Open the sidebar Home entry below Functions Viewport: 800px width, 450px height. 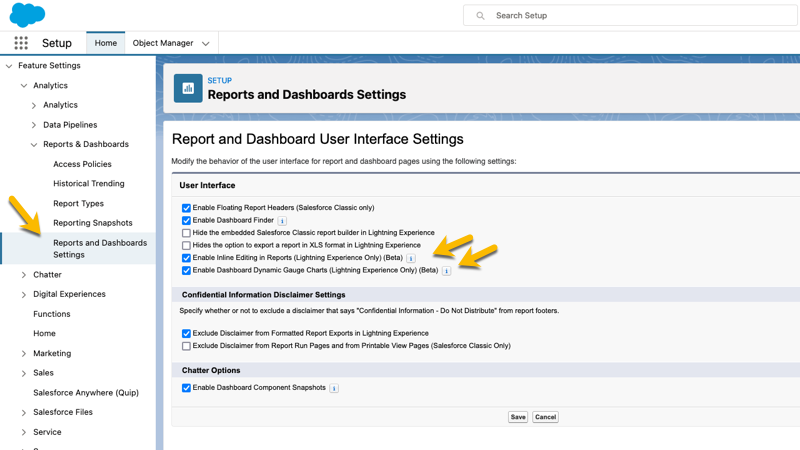coord(44,333)
